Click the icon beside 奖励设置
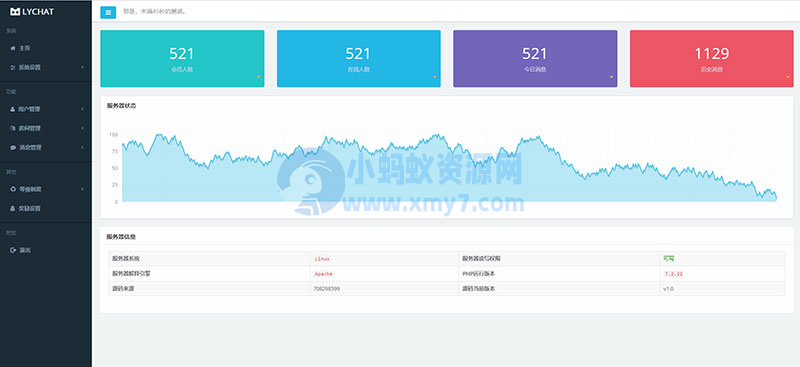Screen dimensions: 800x367 pos(13,209)
